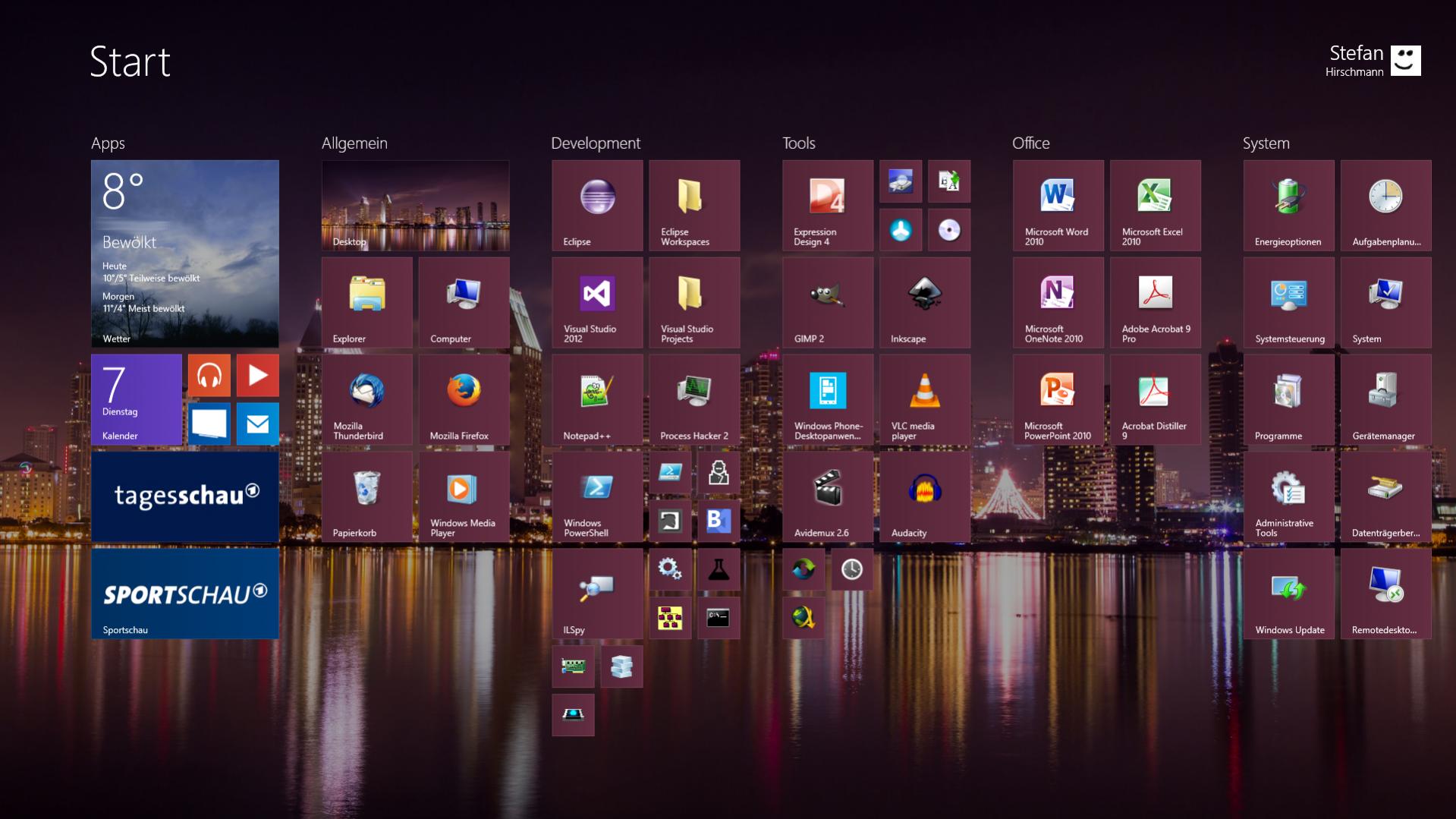Open Systemsteuerung

click(x=1289, y=302)
